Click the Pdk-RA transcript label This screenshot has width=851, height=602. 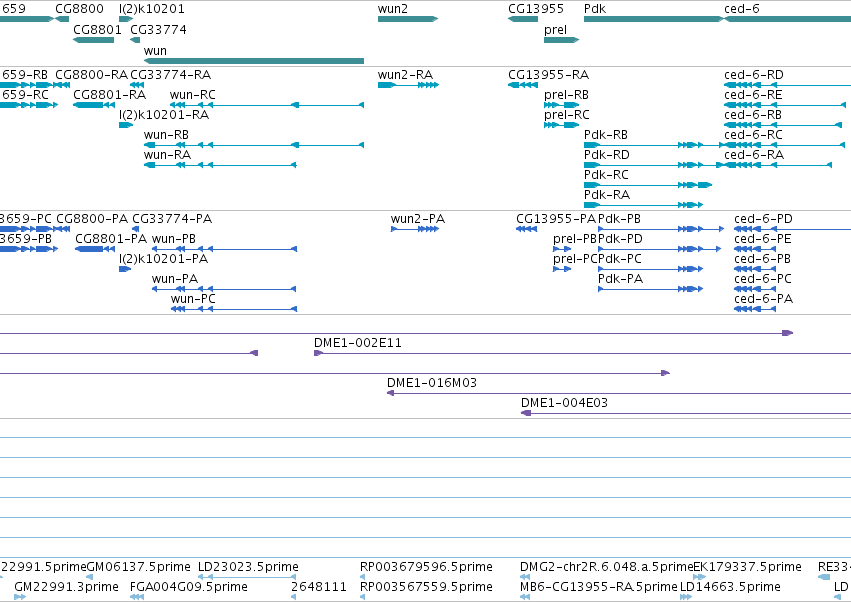[607, 195]
